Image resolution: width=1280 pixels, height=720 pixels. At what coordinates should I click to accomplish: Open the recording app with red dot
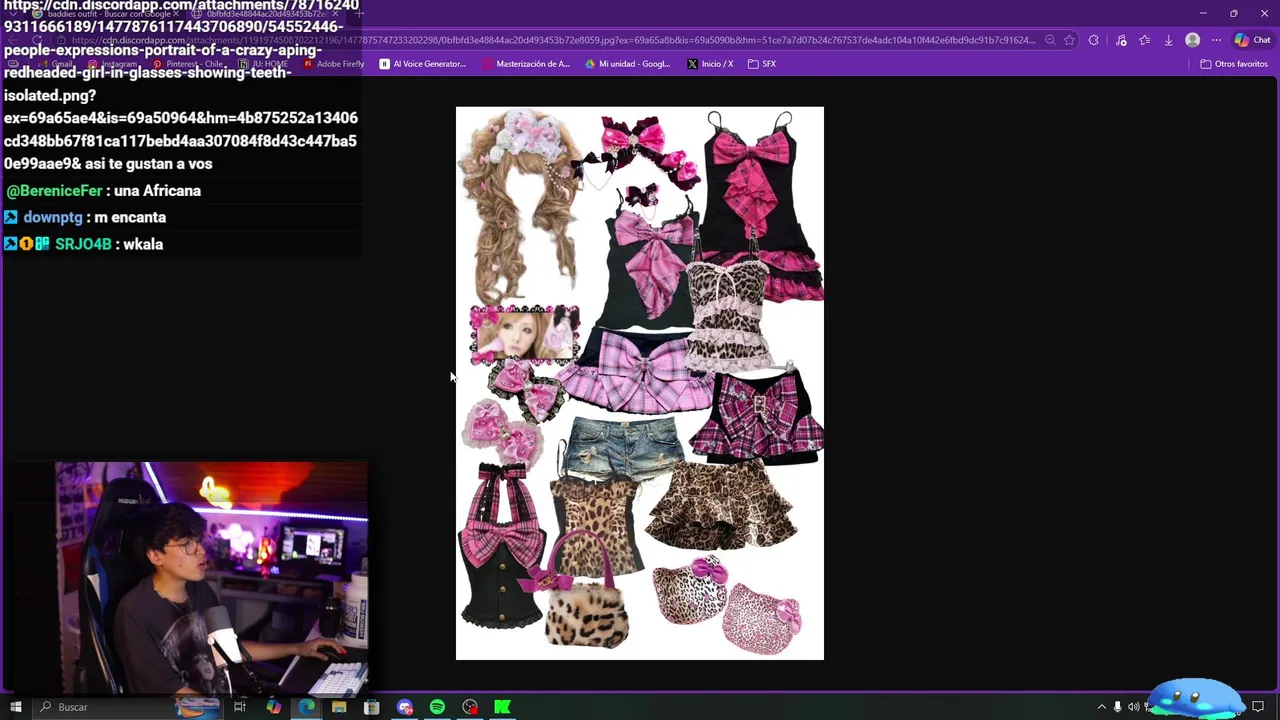click(470, 707)
